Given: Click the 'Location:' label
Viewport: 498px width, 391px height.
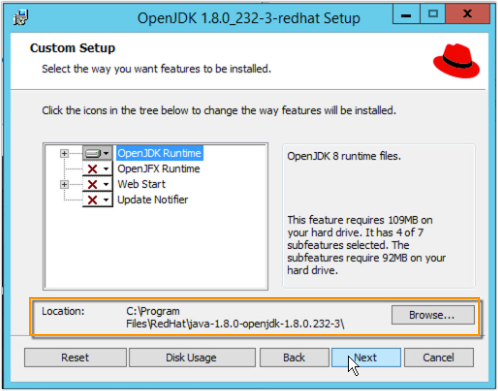Looking at the screenshot, I should (63, 311).
